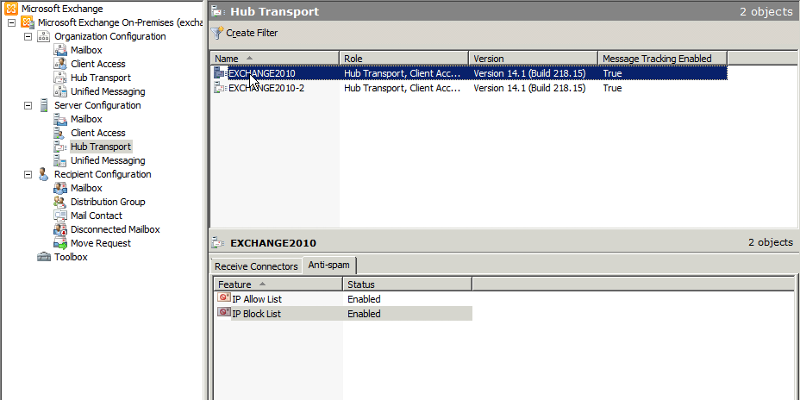800x400 pixels.
Task: Click the Disconnected Mailbox icon
Action: point(61,229)
